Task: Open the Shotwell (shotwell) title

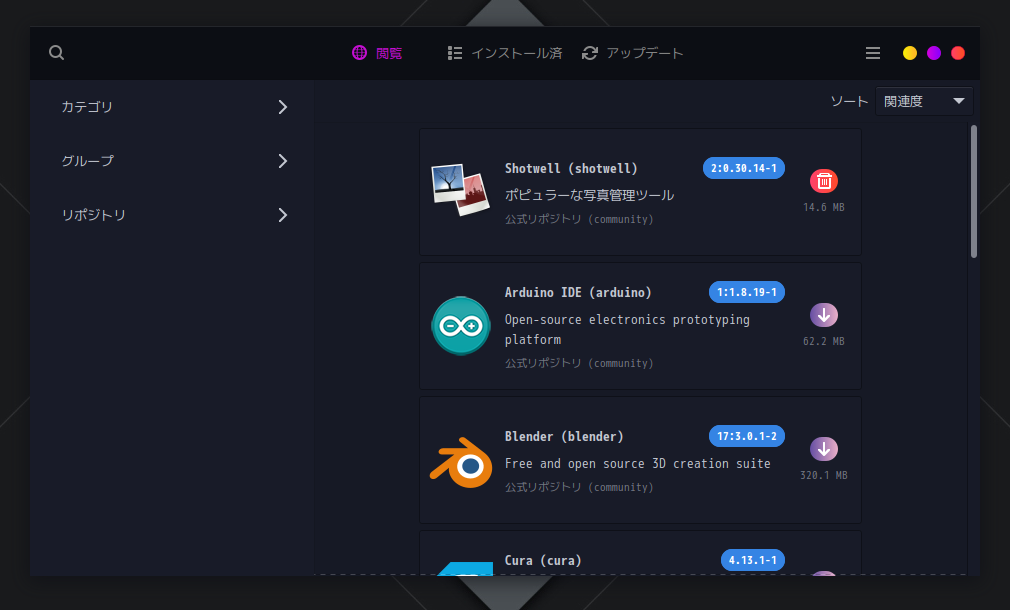Action: [x=571, y=168]
